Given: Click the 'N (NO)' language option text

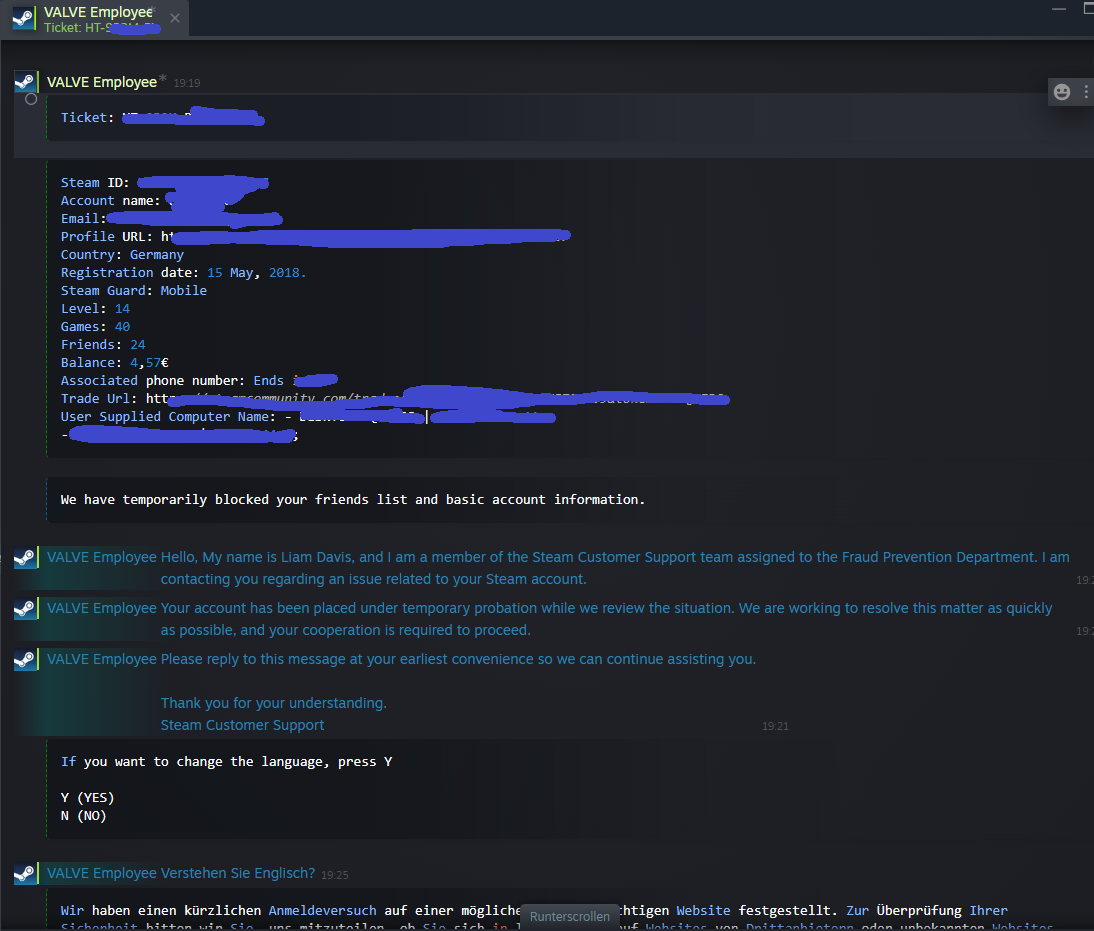Looking at the screenshot, I should click(x=83, y=816).
